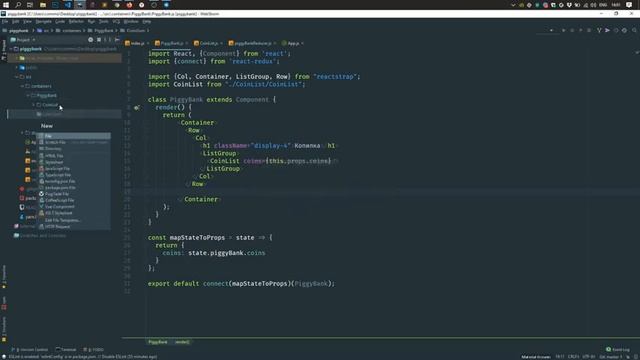Toggle the Version Control tool window

click(30, 350)
